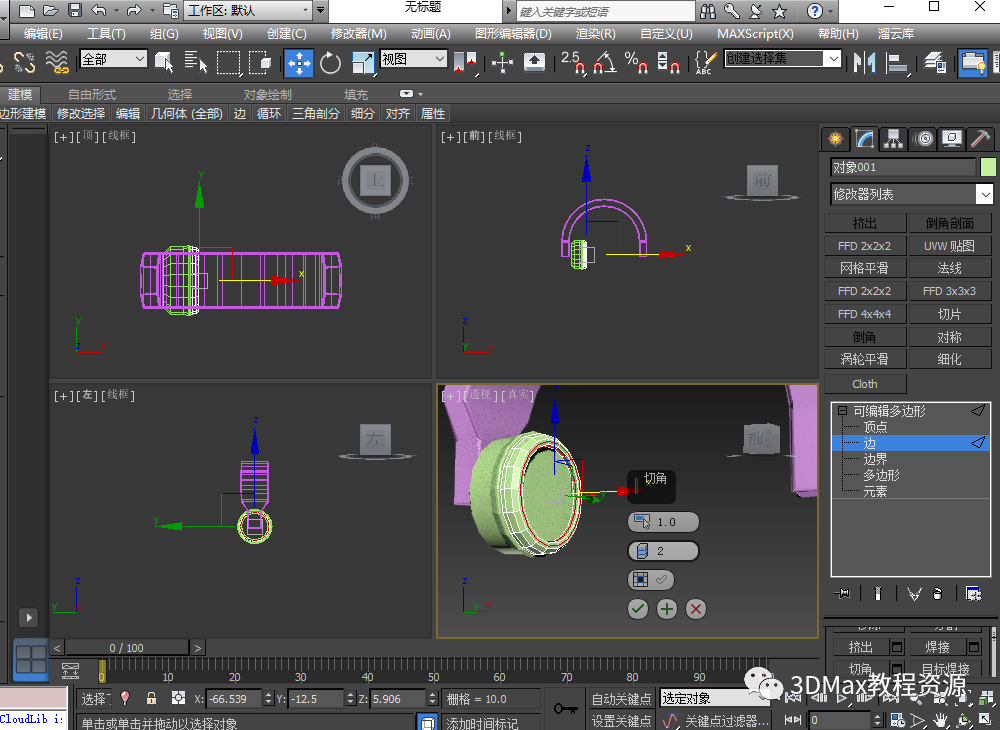Open the 修改器(M) menu

pos(358,33)
